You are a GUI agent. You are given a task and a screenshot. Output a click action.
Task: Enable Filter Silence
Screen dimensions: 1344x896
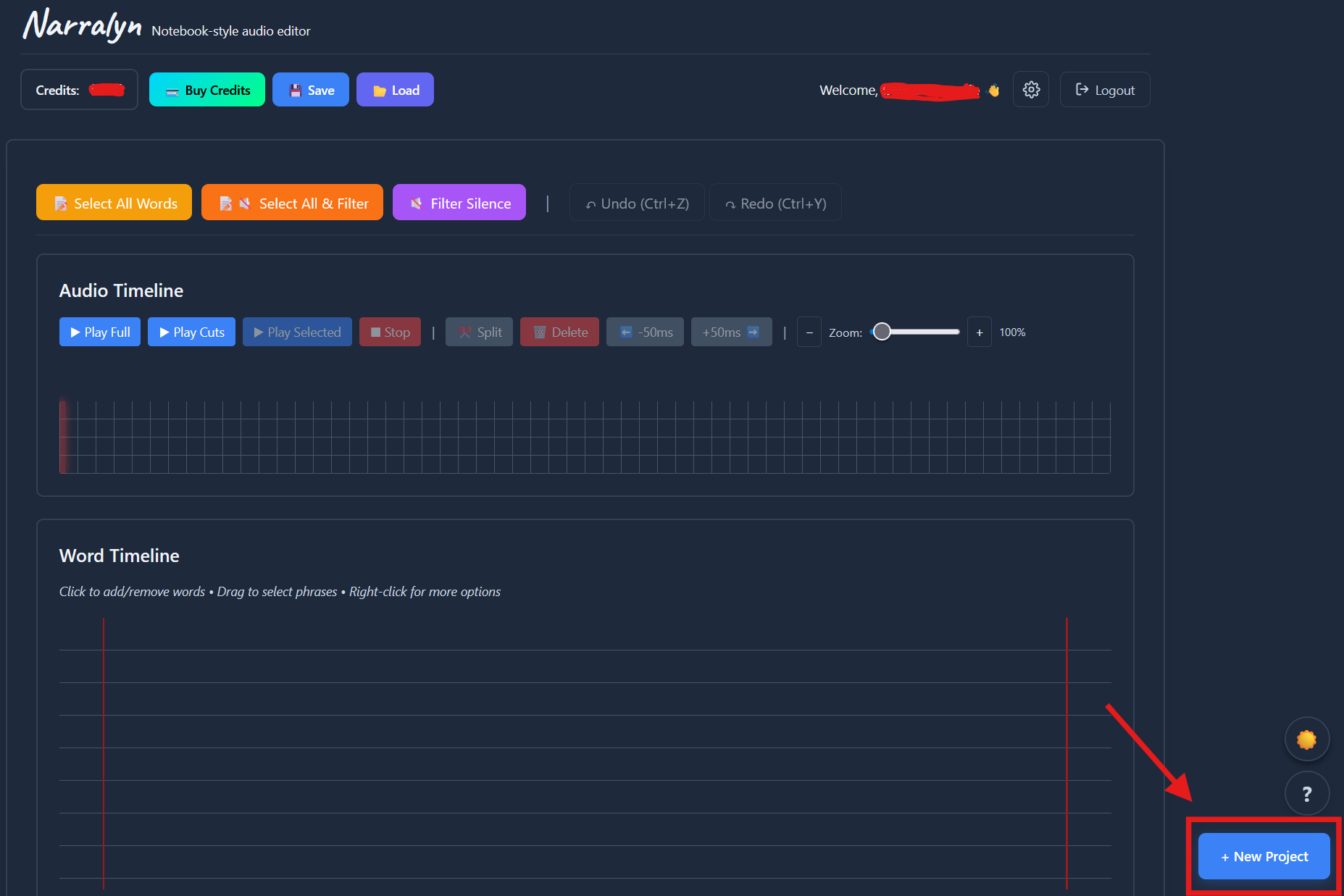(x=459, y=203)
